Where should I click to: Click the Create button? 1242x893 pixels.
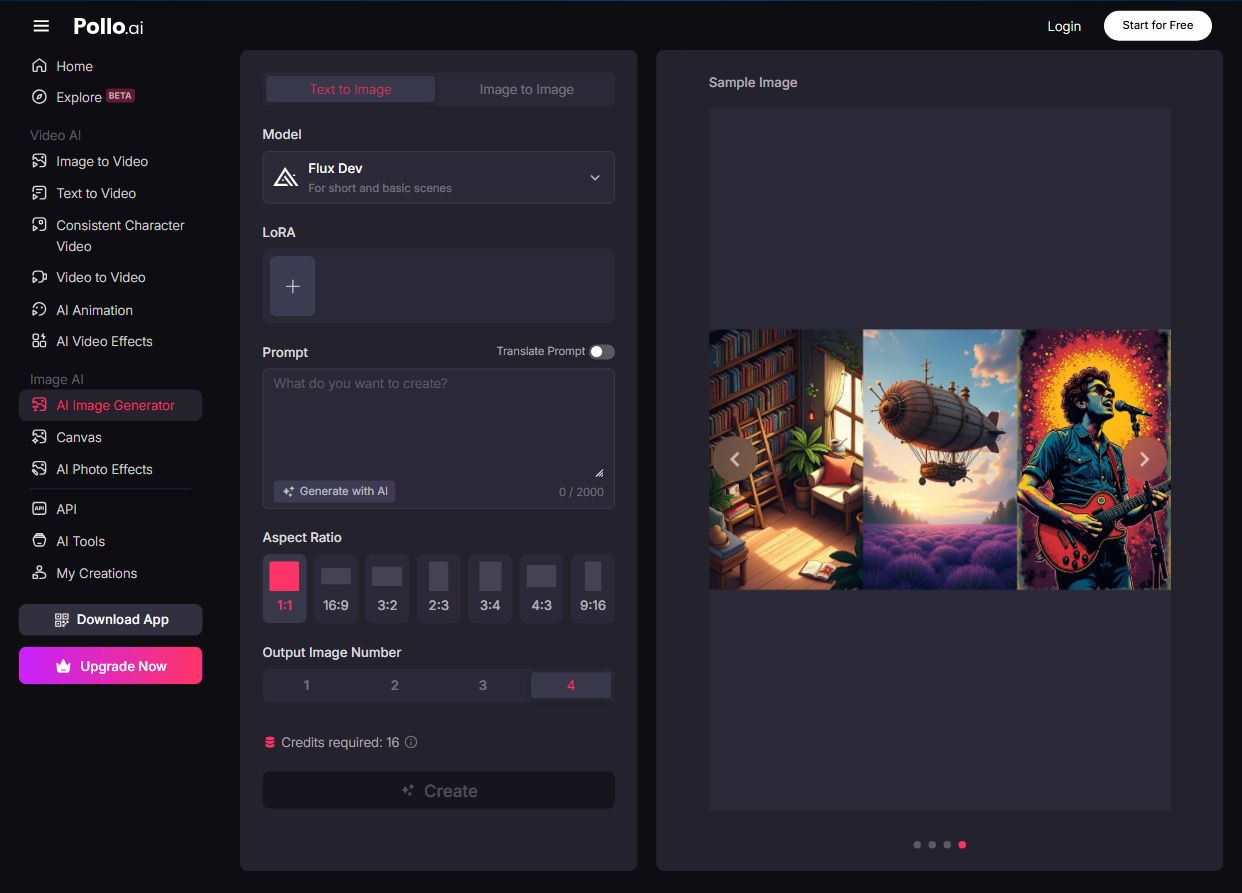[x=438, y=790]
